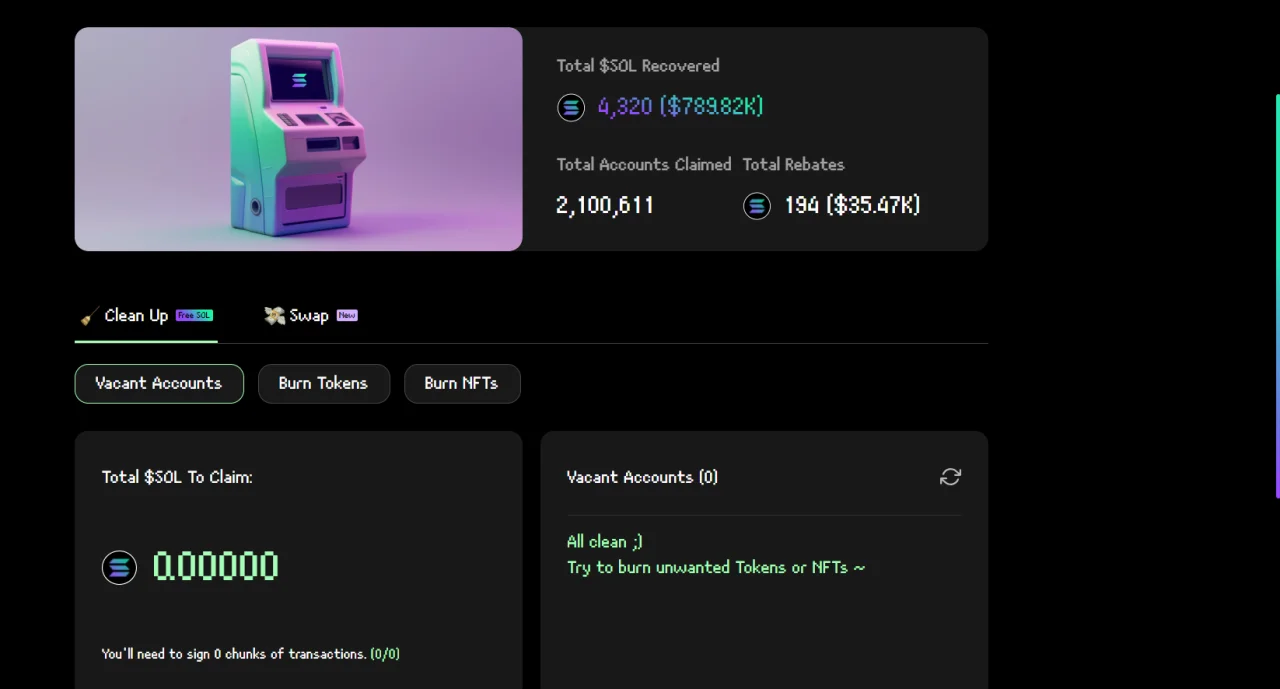1280x689 pixels.
Task: Click the broom icon on Clean Up tab
Action: click(x=89, y=316)
